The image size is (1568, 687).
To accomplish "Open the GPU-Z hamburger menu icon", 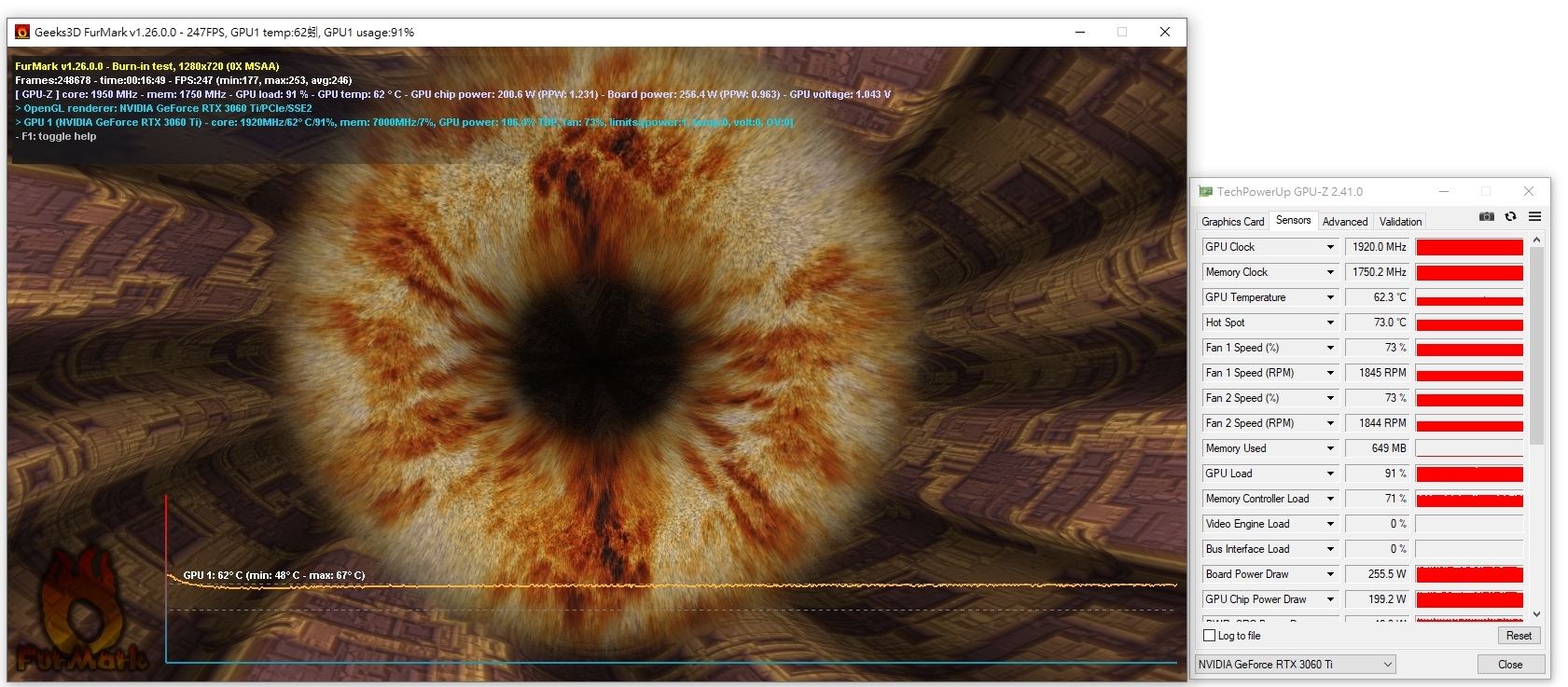I will [x=1534, y=216].
